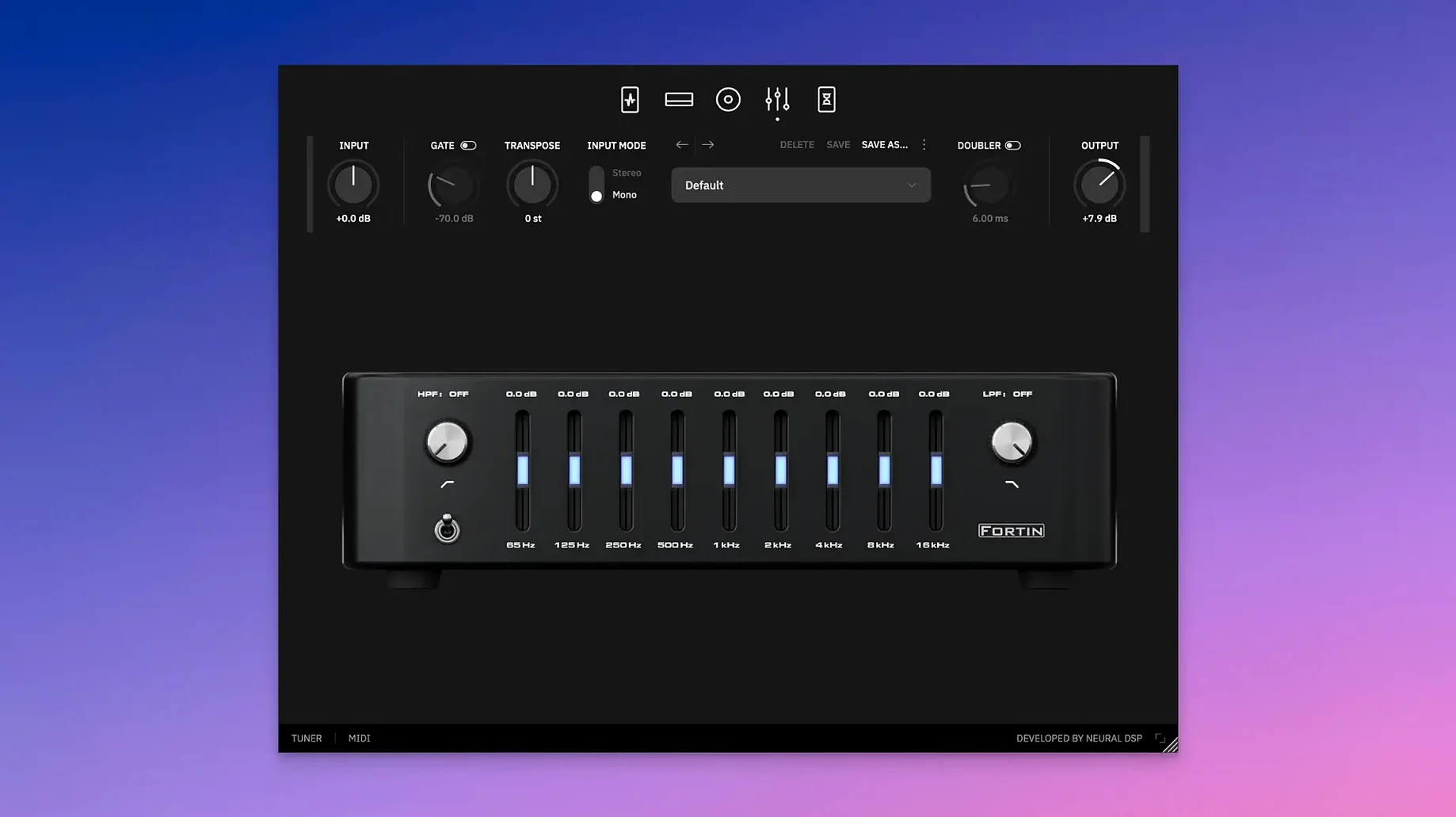Enable the Doubler switch
This screenshot has height=817, width=1456.
1012,146
